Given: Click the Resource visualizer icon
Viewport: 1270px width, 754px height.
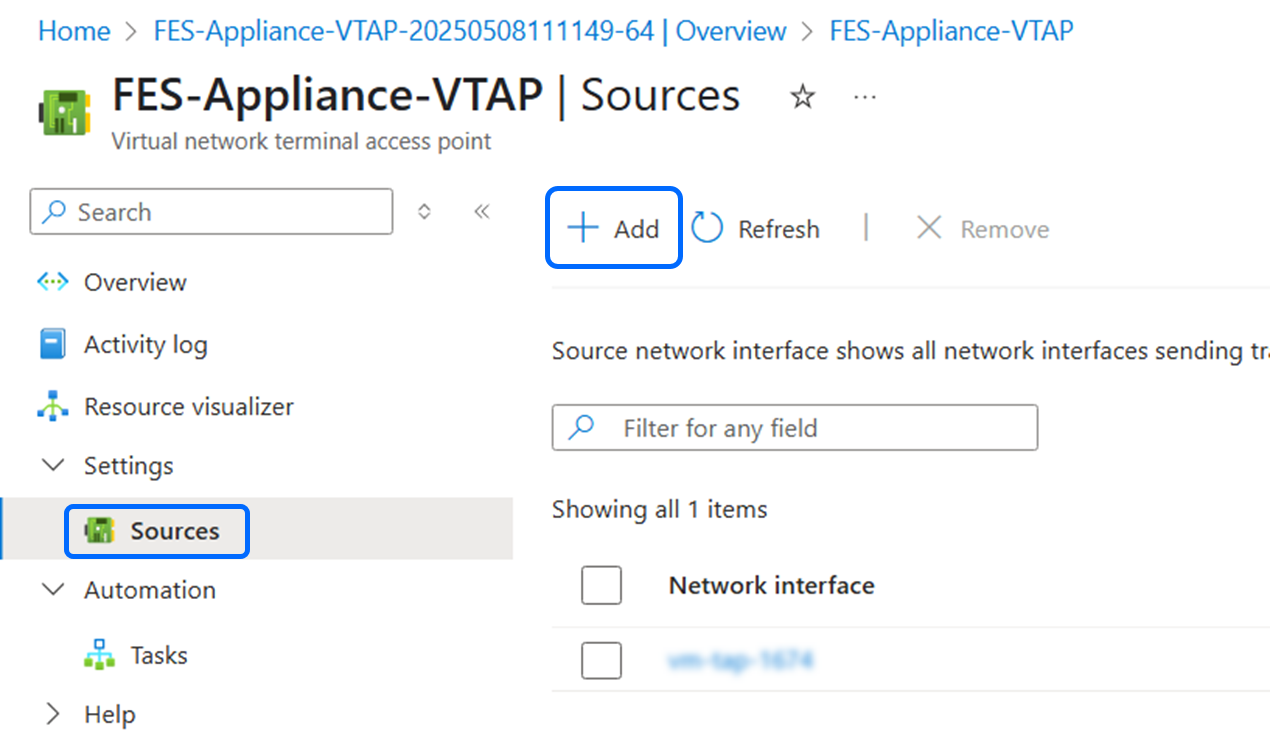Looking at the screenshot, I should (x=52, y=407).
